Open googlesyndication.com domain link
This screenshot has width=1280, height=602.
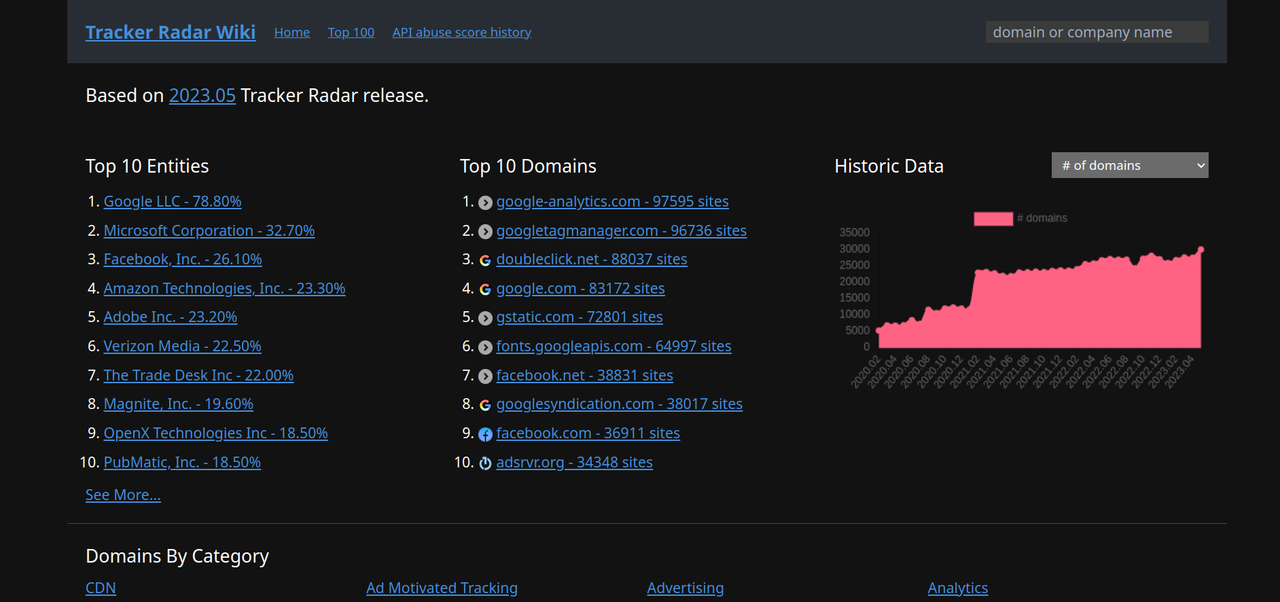tap(619, 404)
